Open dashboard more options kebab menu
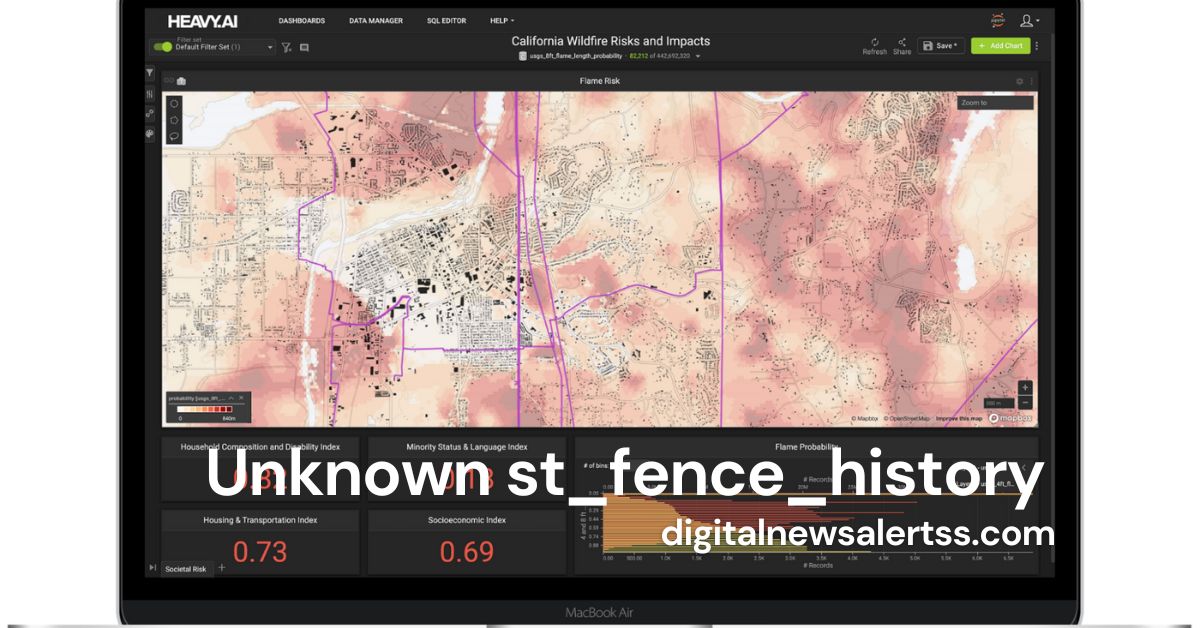This screenshot has height=628, width=1200. pyautogui.click(x=1037, y=46)
